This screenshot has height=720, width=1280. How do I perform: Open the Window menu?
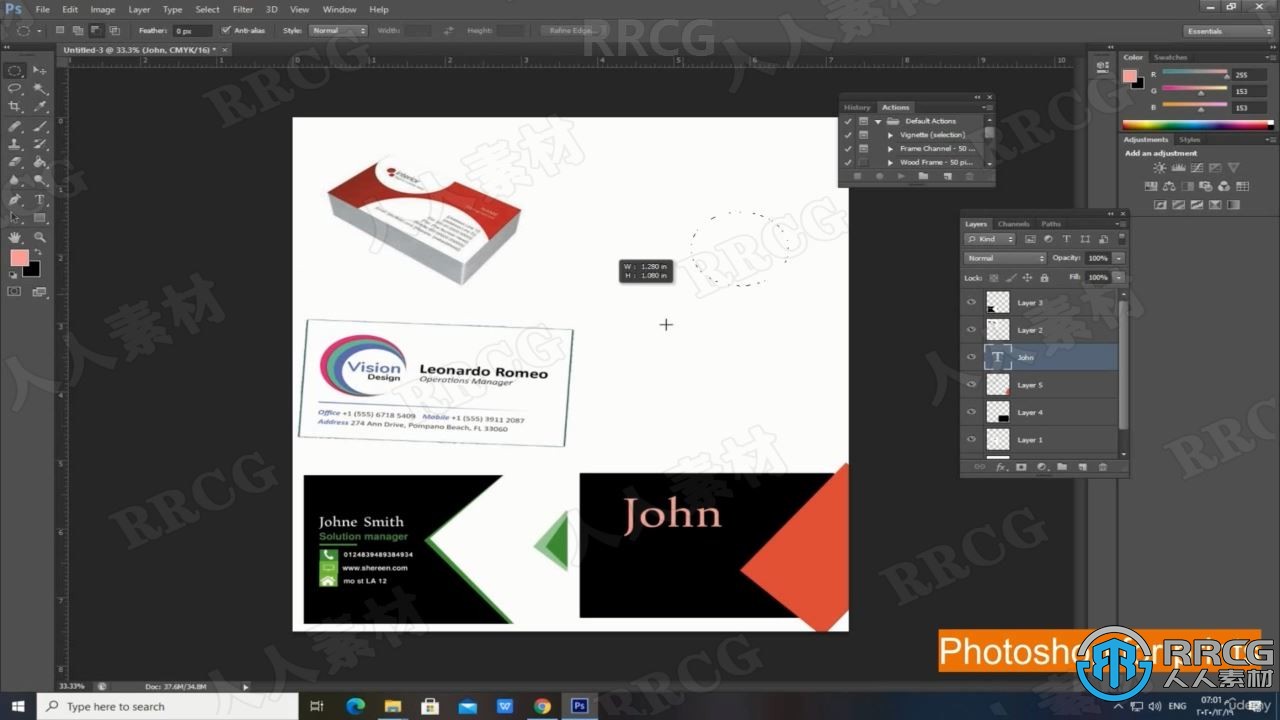click(340, 9)
